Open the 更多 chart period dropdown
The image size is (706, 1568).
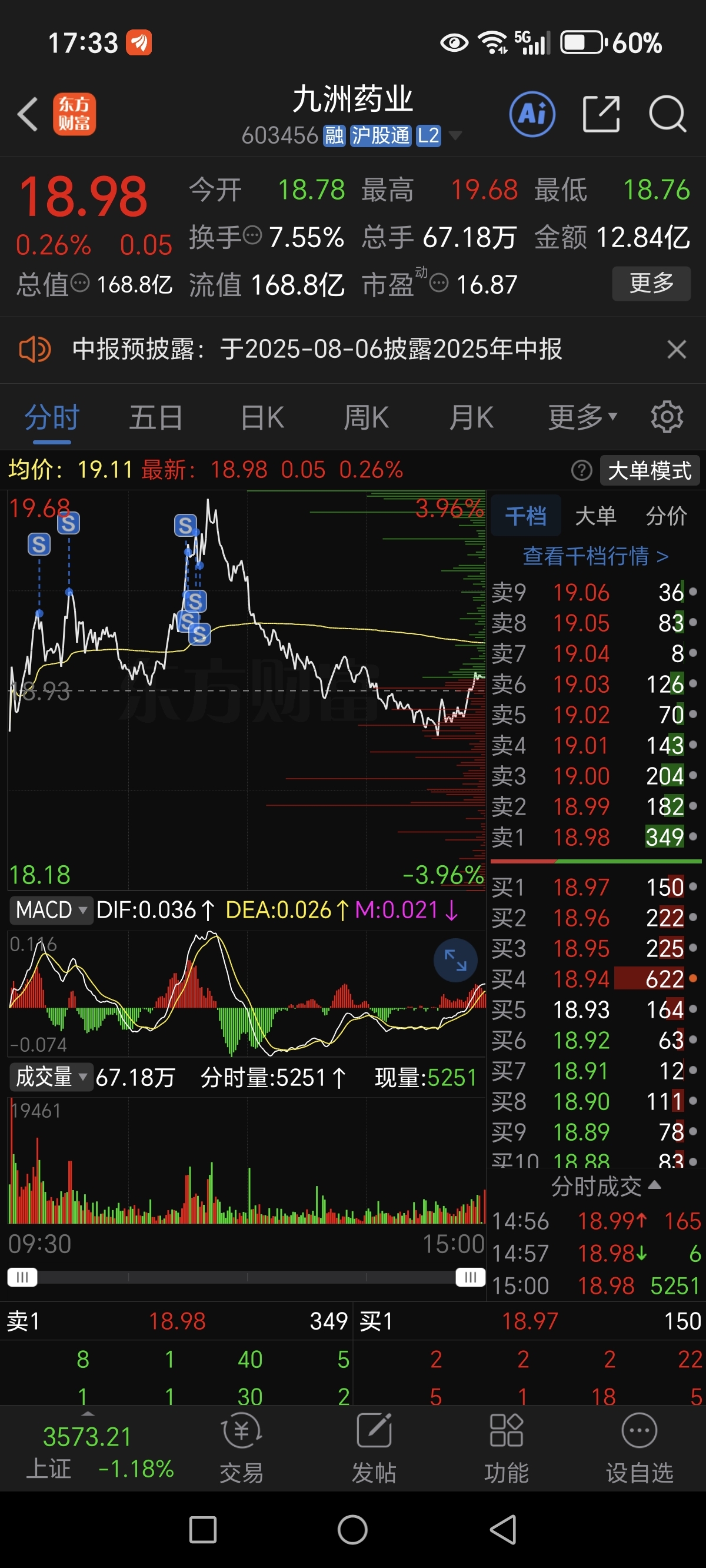[583, 417]
